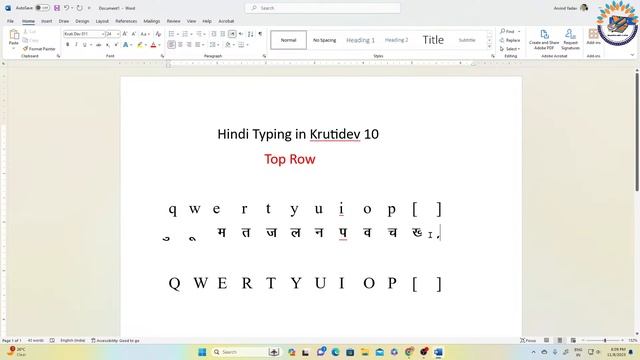This screenshot has height=360, width=640.
Task: Click the Save icon in title bar
Action: [57, 8]
